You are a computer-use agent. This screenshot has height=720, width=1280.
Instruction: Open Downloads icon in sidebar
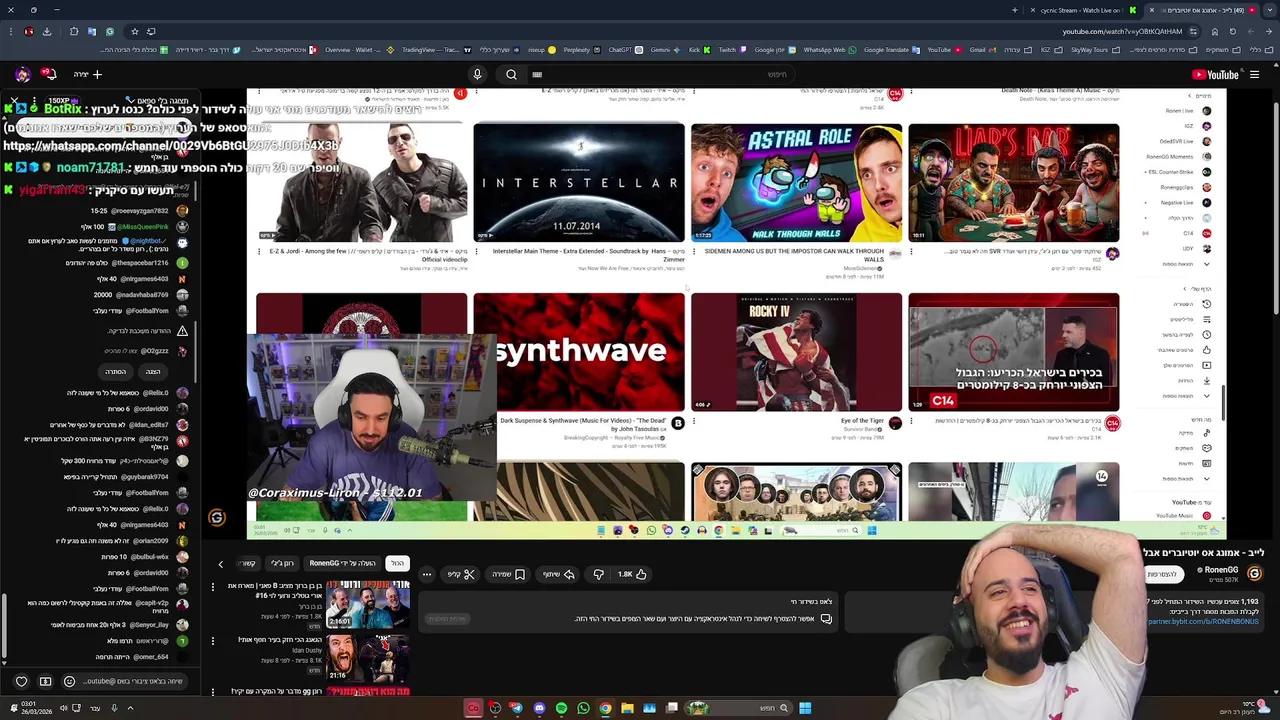pos(1206,381)
